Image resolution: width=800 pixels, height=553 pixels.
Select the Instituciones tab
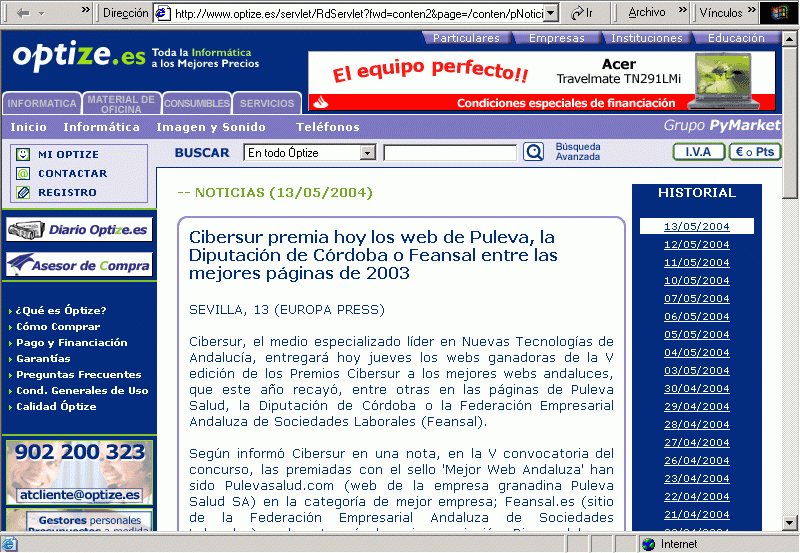click(646, 38)
